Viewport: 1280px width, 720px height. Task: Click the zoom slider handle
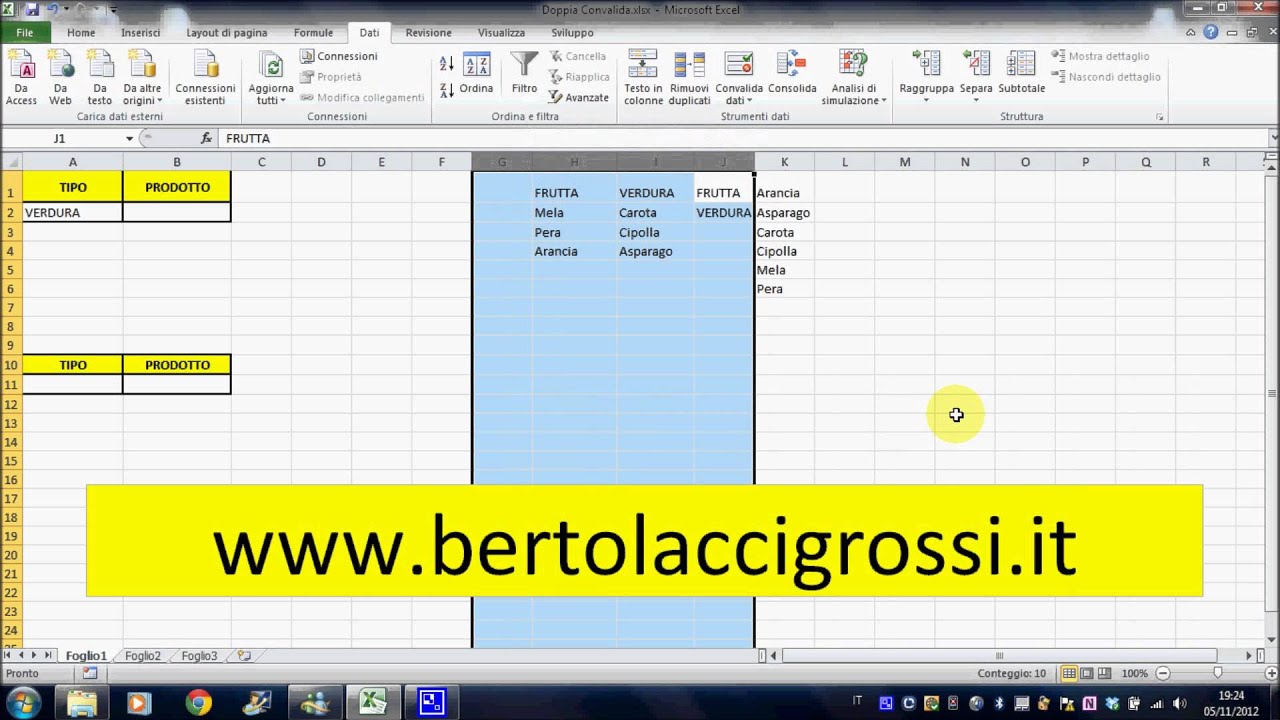pos(1217,674)
